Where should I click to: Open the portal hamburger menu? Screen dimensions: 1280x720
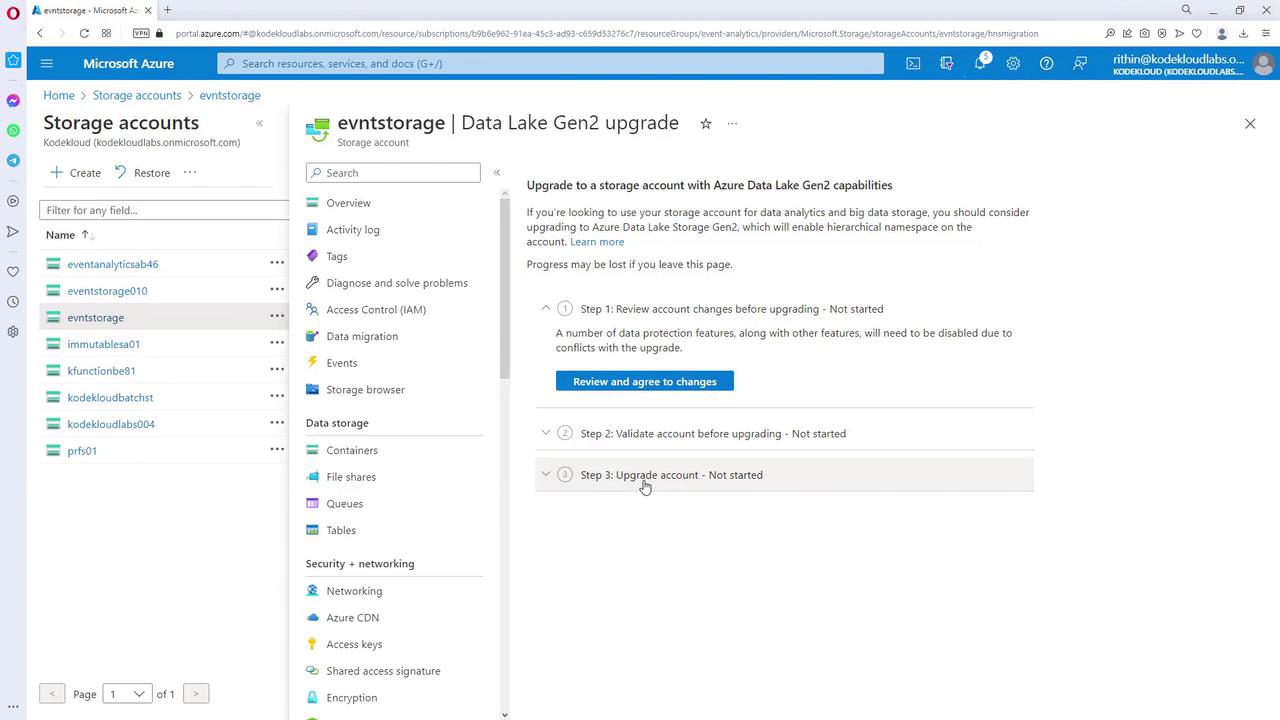point(46,63)
